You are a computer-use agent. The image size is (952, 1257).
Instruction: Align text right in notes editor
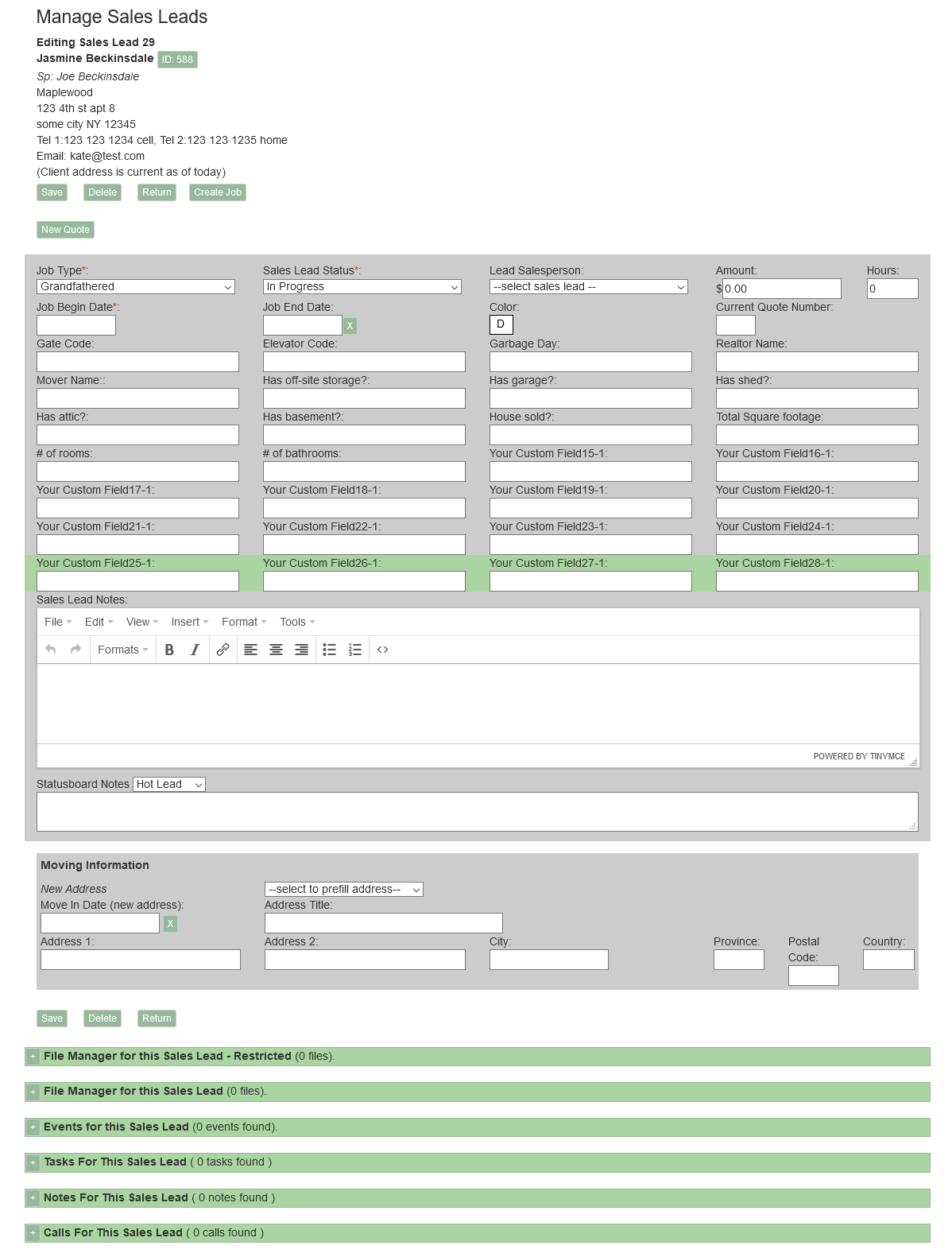(301, 650)
